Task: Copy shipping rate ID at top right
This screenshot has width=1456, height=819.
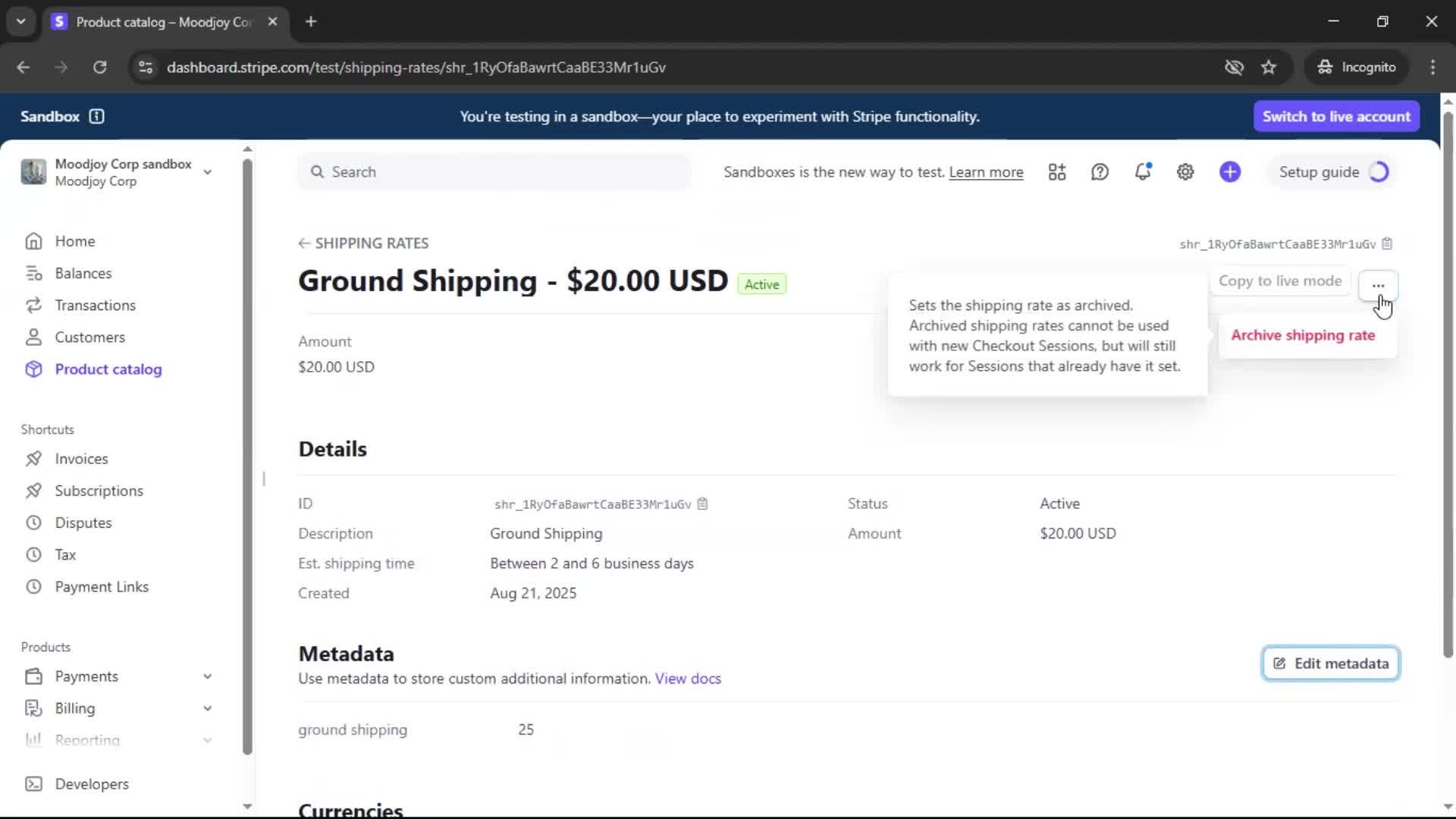Action: click(1387, 244)
